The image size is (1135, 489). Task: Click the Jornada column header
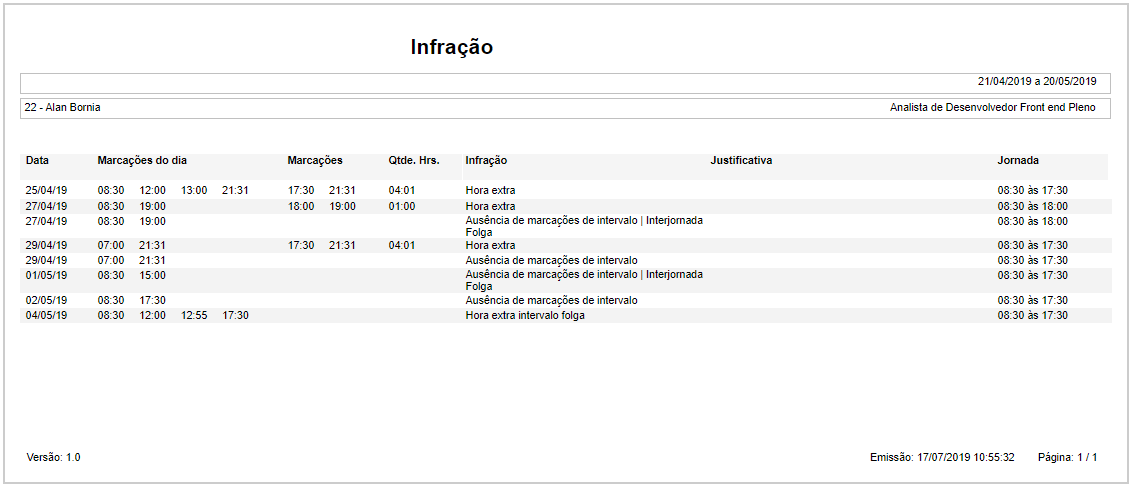[1017, 160]
